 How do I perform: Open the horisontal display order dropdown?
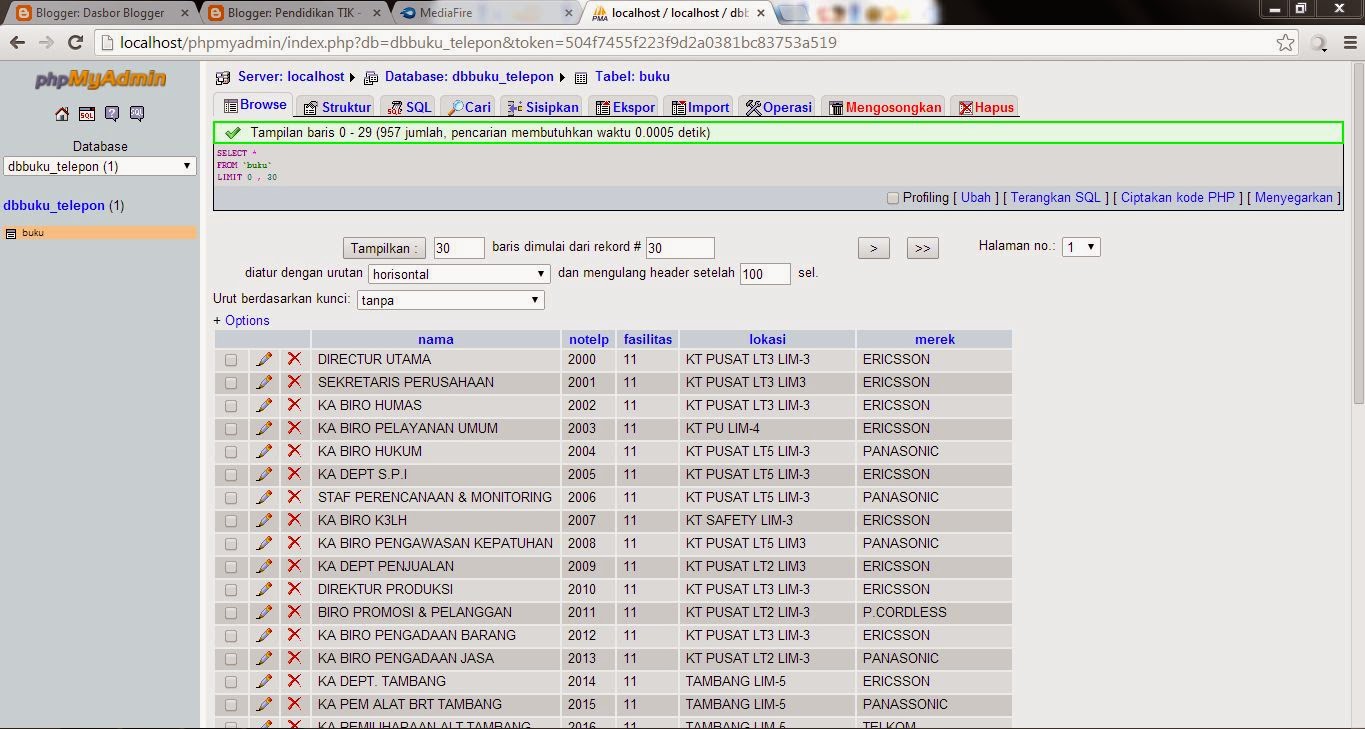click(x=460, y=274)
